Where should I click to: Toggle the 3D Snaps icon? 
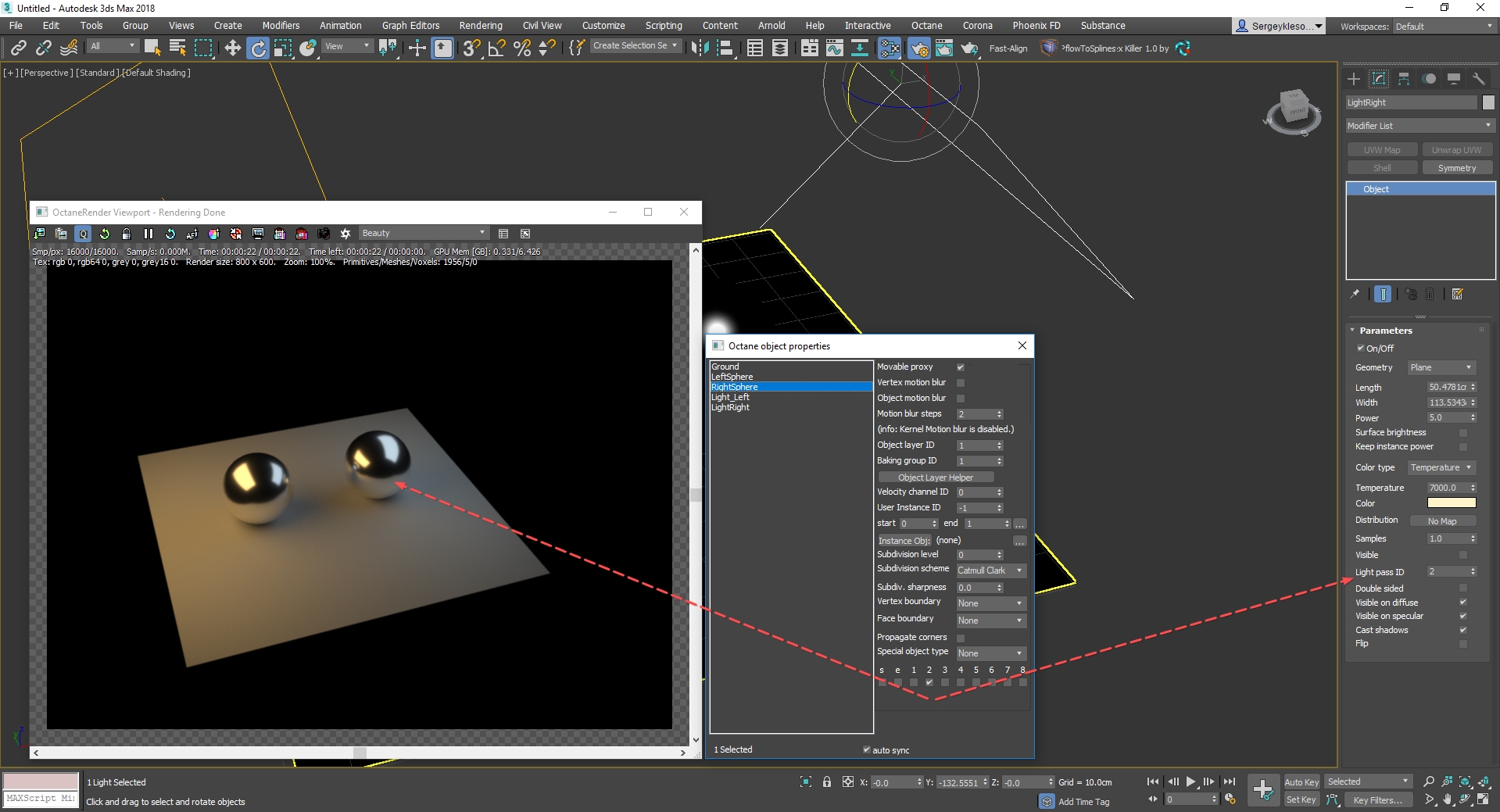tap(471, 48)
